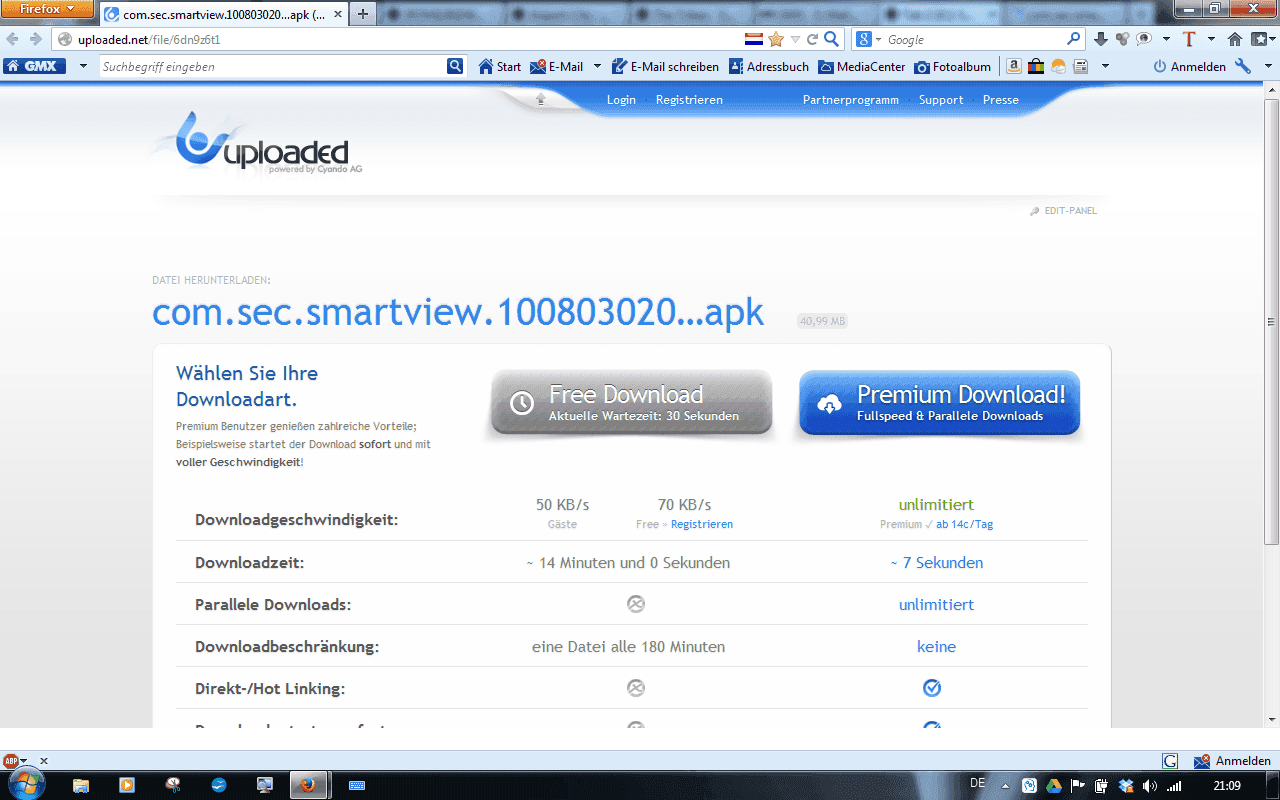Image resolution: width=1280 pixels, height=800 pixels.
Task: Click the vertical page scrollbar thumb
Action: click(x=1272, y=322)
